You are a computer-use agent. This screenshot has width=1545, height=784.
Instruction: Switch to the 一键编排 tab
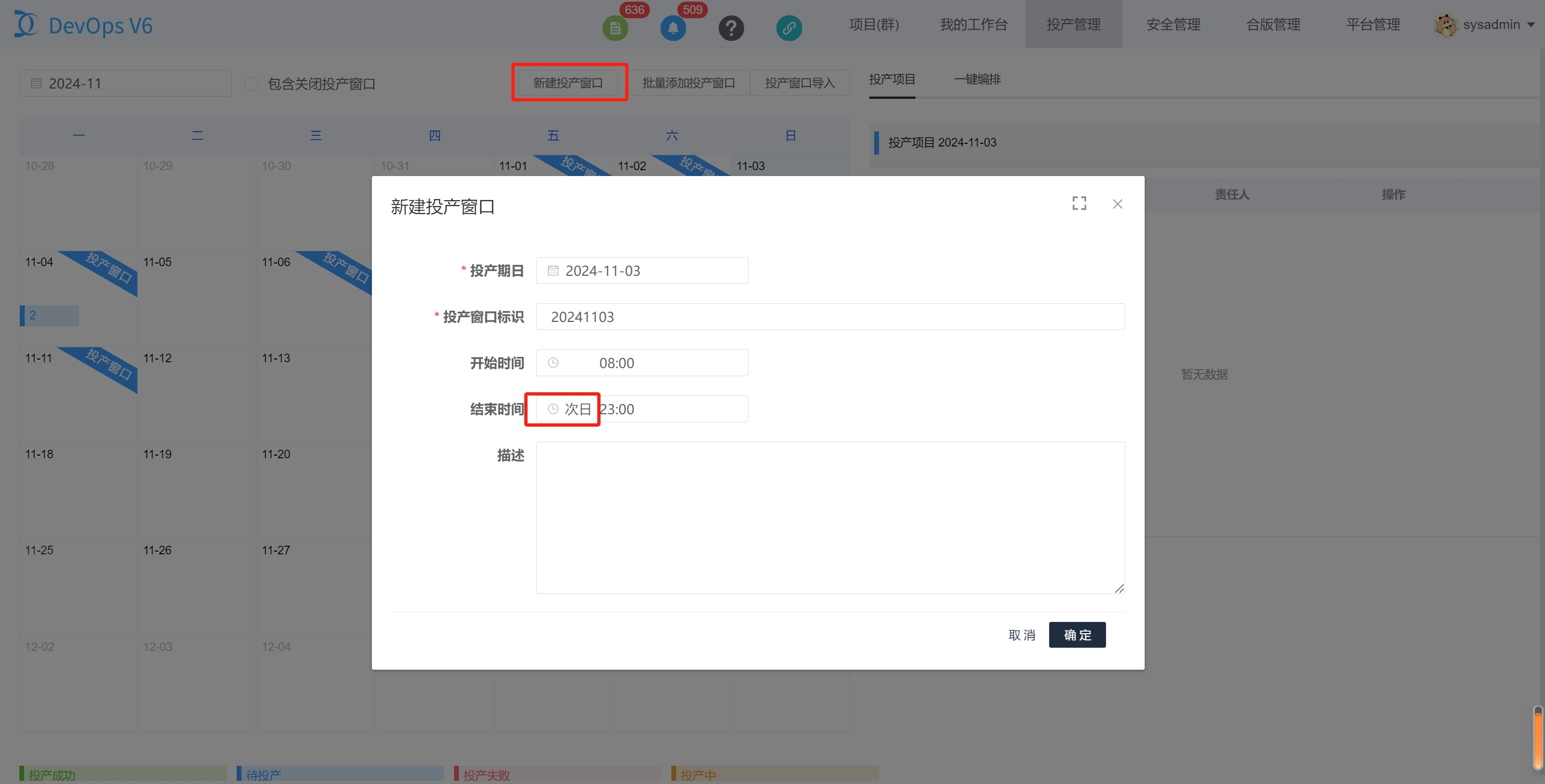(x=977, y=79)
